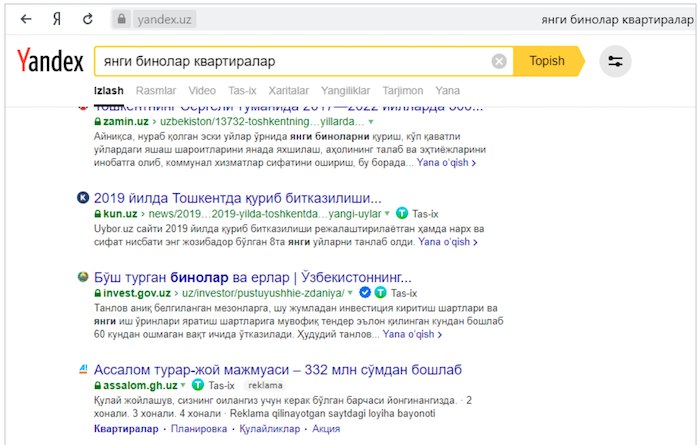Click the yandex.uz address field
The image size is (700, 445).
pyautogui.click(x=164, y=20)
